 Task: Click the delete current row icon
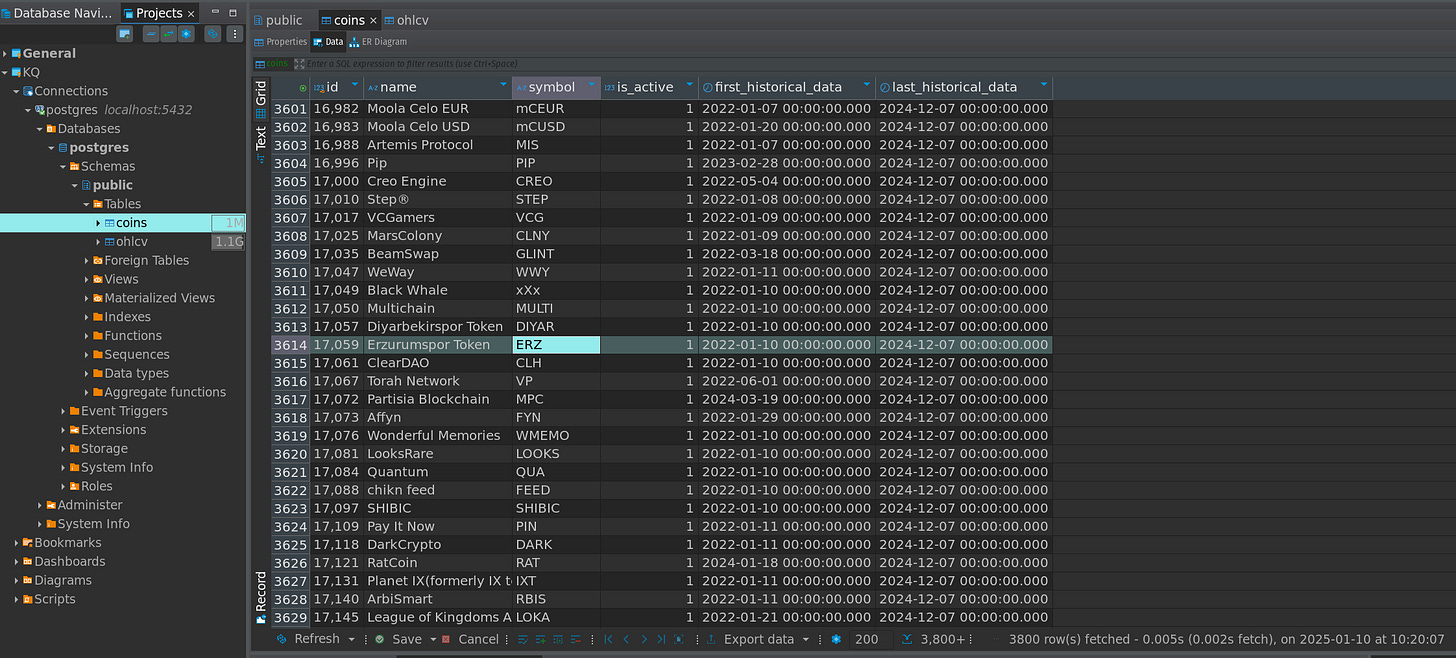click(576, 639)
